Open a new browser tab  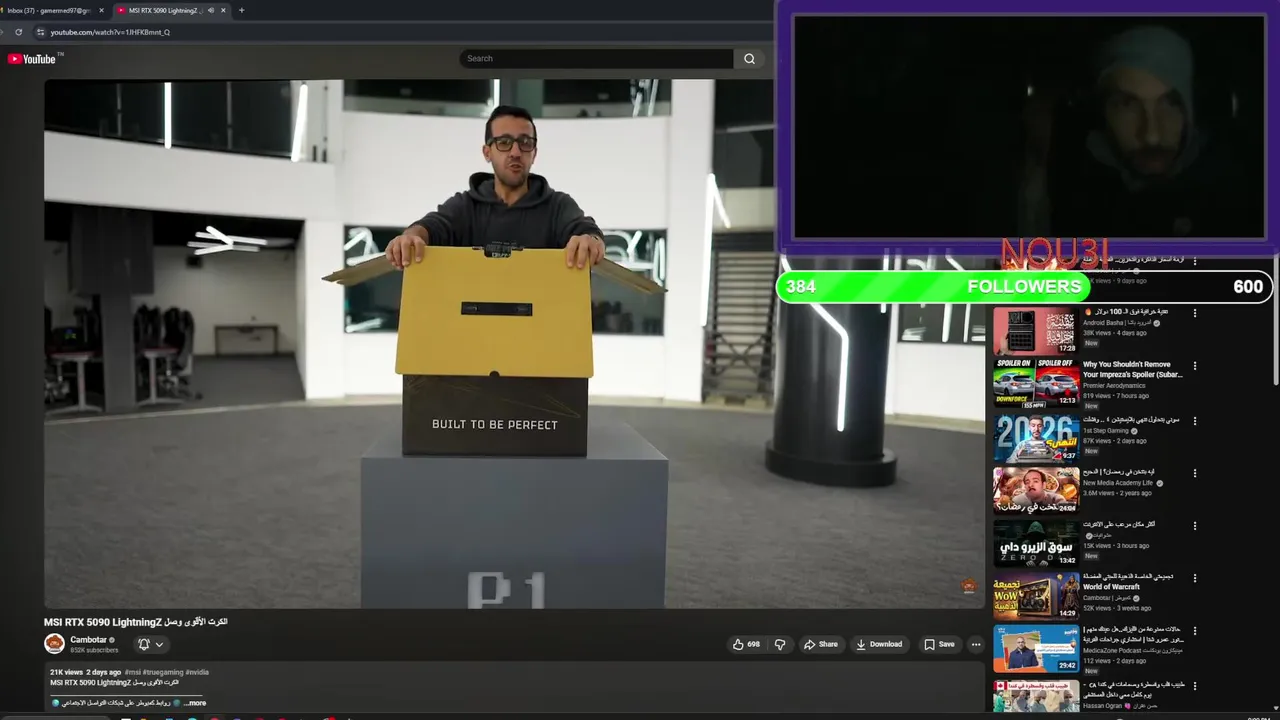coord(241,10)
